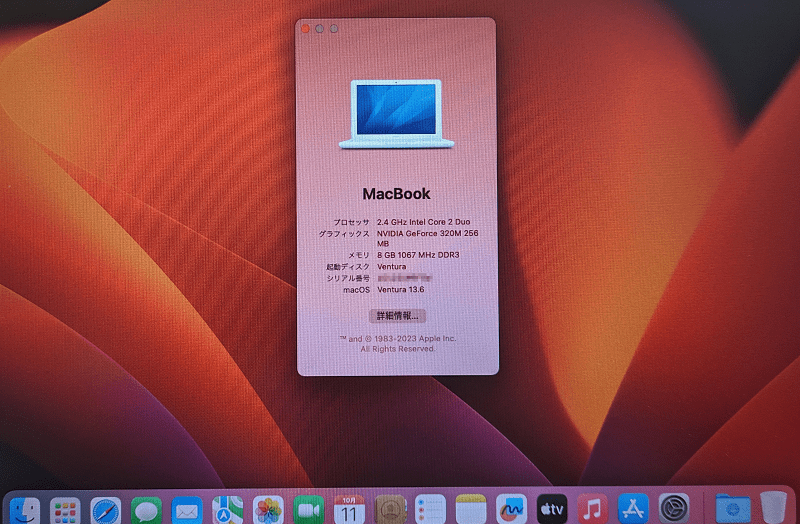Open the App Store from the Dock
The width and height of the screenshot is (800, 524).
tap(633, 510)
